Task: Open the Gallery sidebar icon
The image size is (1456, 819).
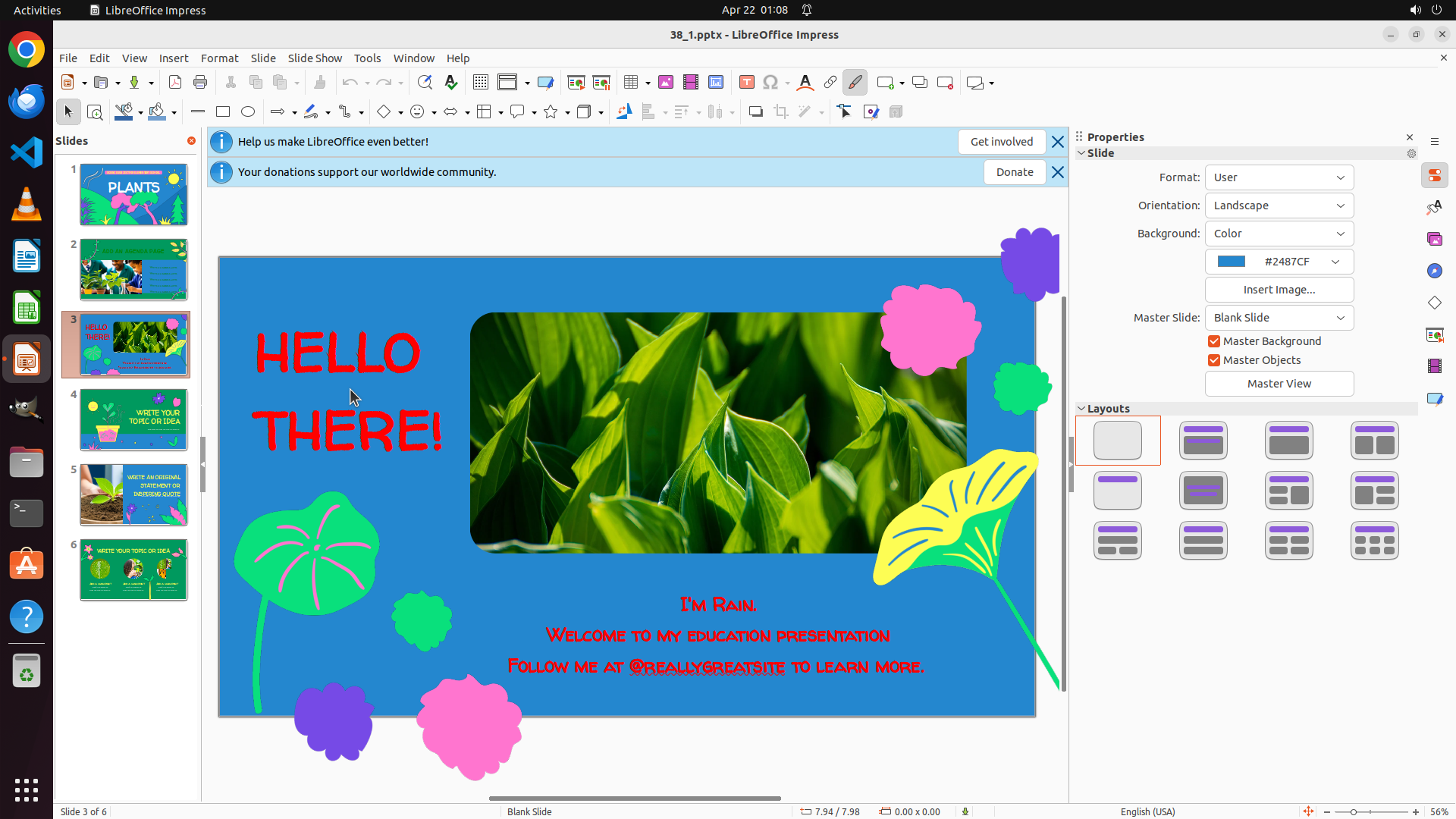Action: (x=1434, y=239)
